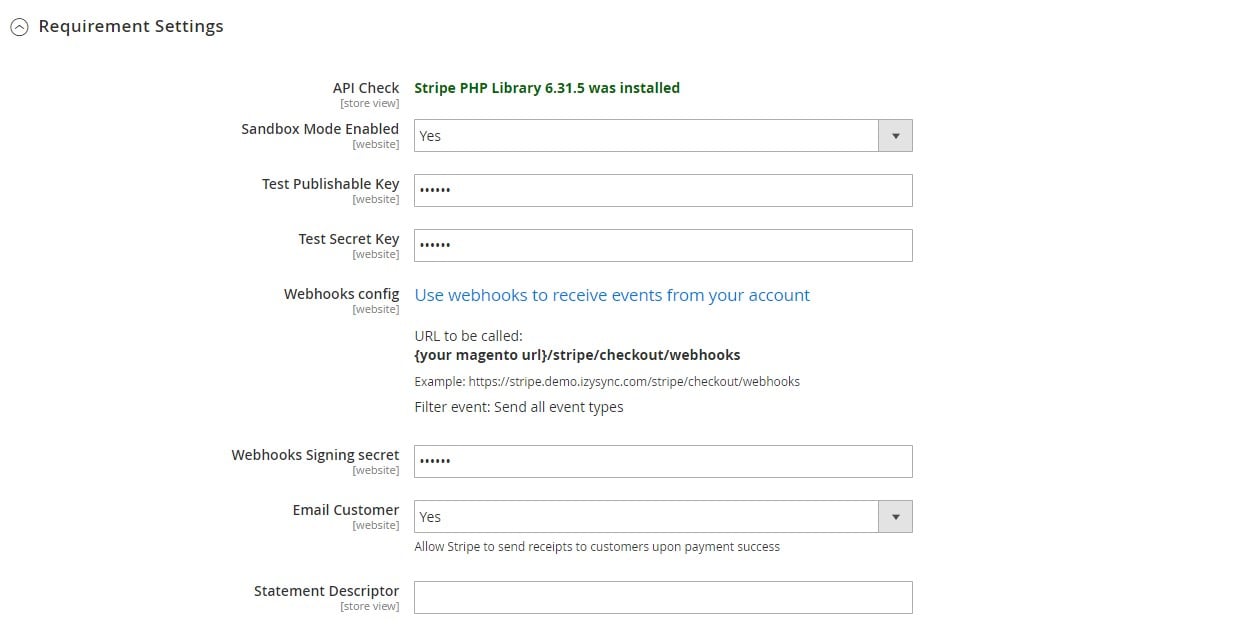Click the URL to be called text
Image resolution: width=1239 pixels, height=629 pixels.
468,336
